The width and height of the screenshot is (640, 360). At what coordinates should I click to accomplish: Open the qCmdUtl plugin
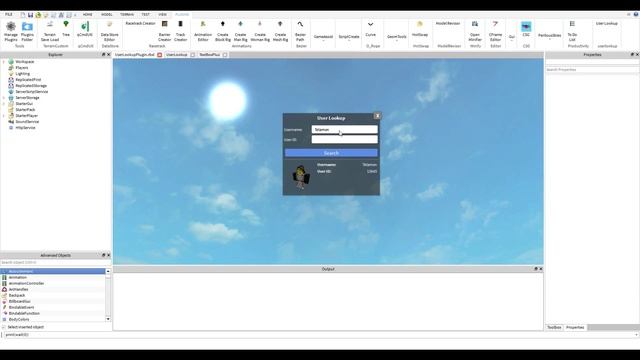[x=84, y=29]
